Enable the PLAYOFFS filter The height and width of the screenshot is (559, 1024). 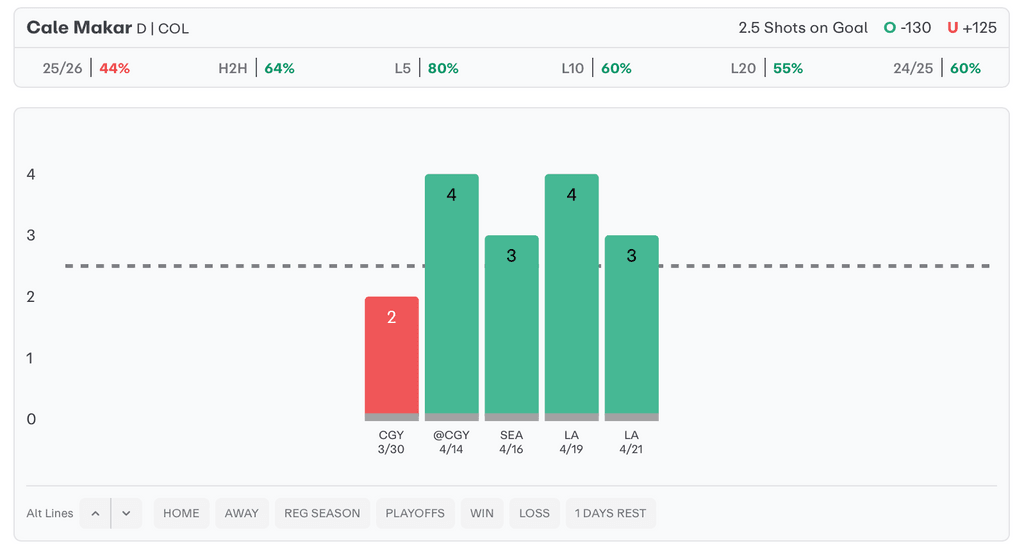(415, 513)
